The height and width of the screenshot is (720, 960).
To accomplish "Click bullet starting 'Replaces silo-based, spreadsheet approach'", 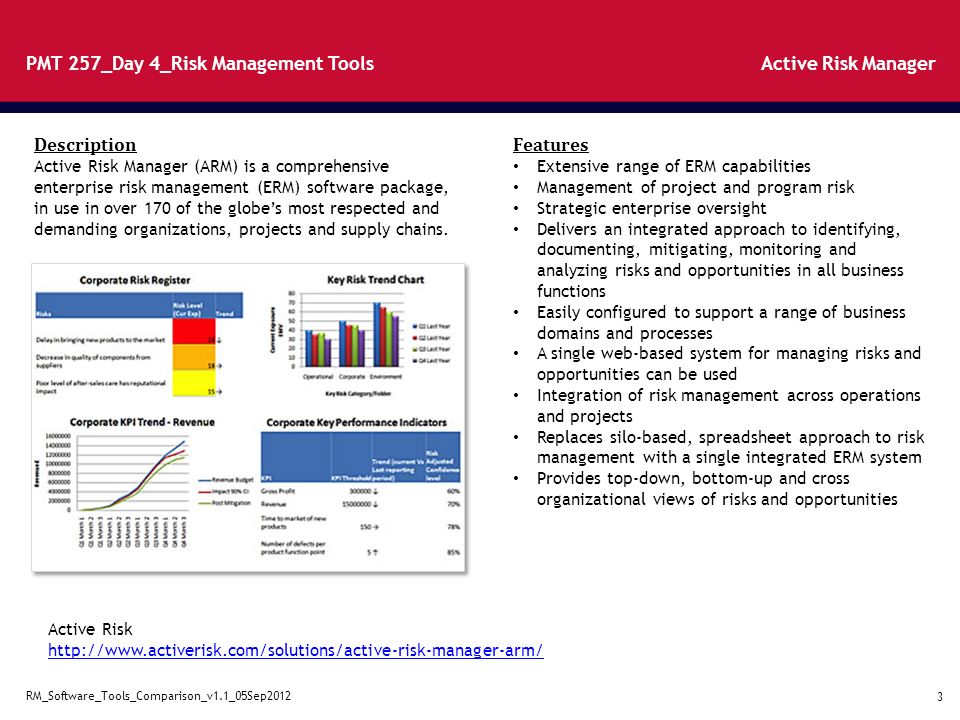I will click(x=730, y=447).
